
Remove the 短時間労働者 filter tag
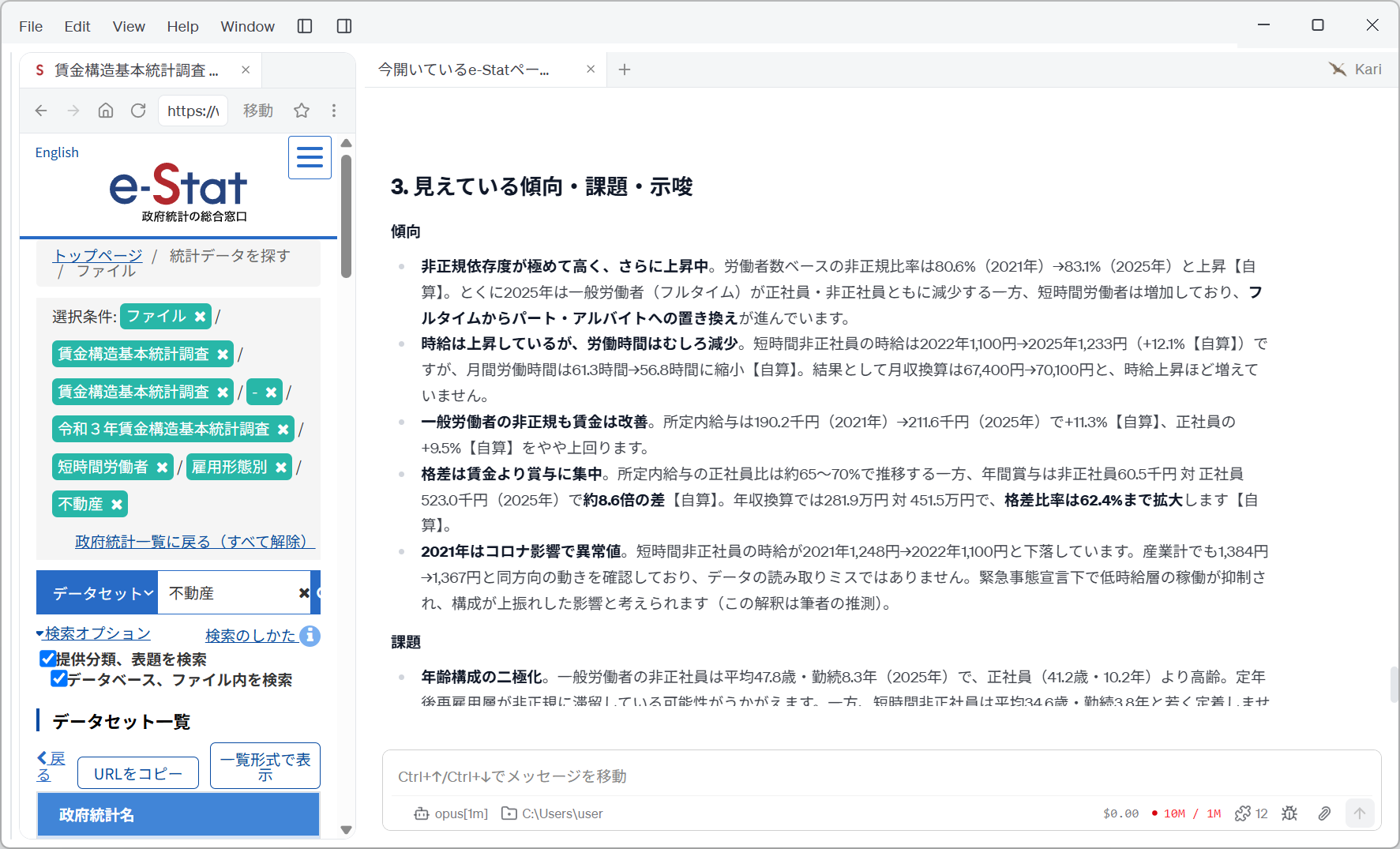162,468
